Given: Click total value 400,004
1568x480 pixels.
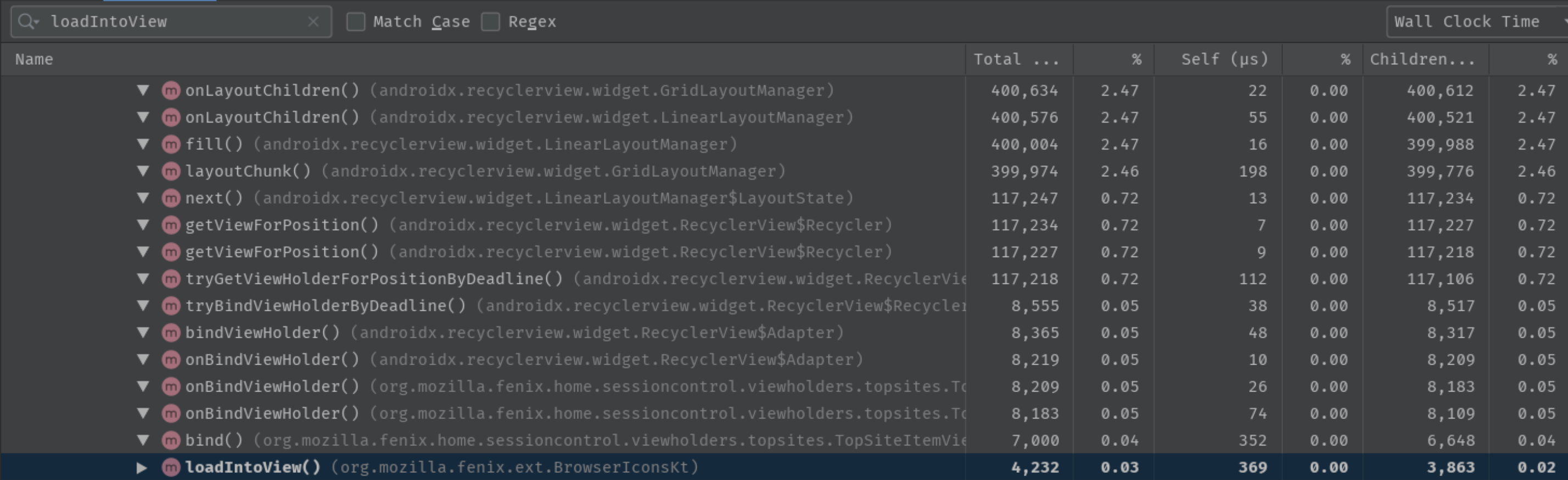Looking at the screenshot, I should click(1024, 144).
